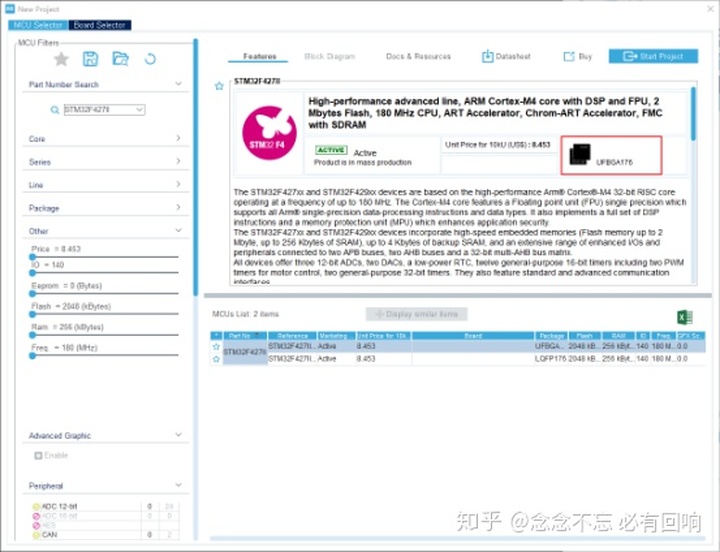The height and width of the screenshot is (552, 720).
Task: Click the save search filters icon
Action: [90, 59]
